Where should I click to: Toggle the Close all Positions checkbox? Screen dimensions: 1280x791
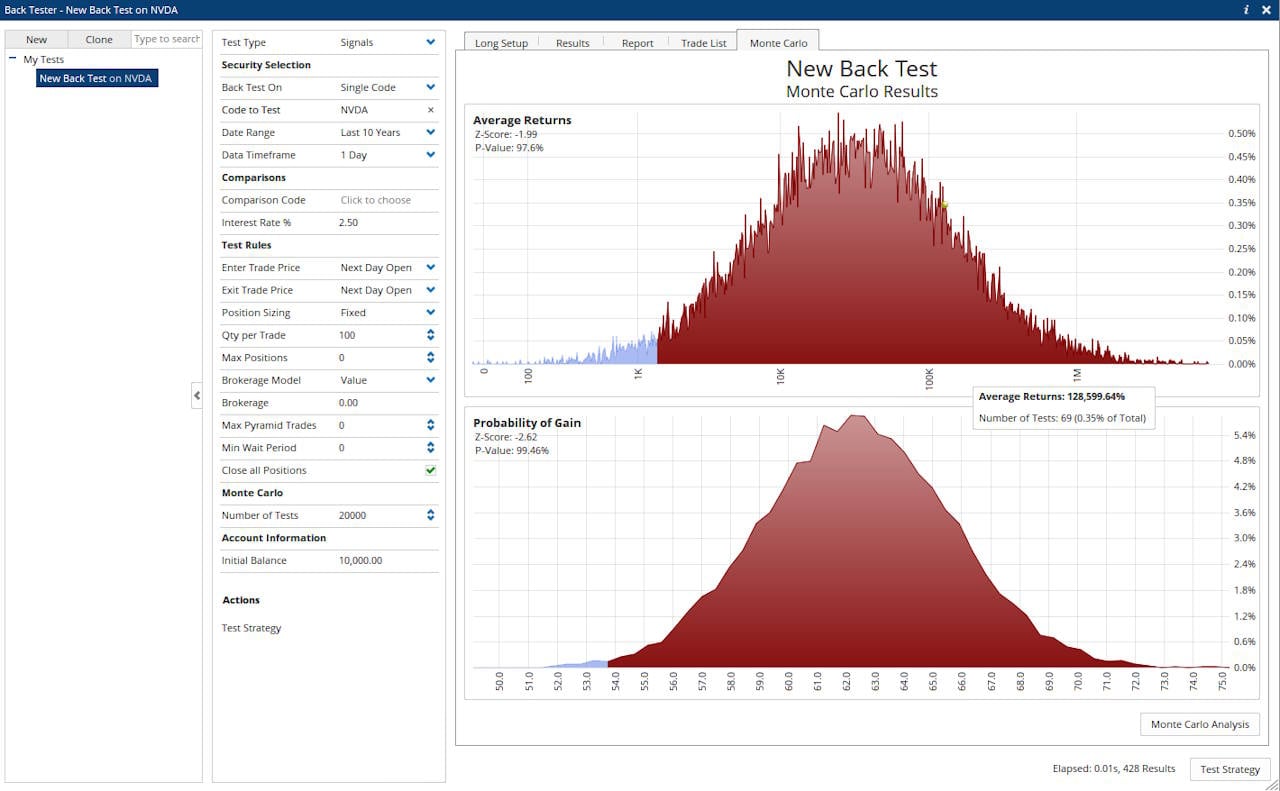(x=431, y=470)
